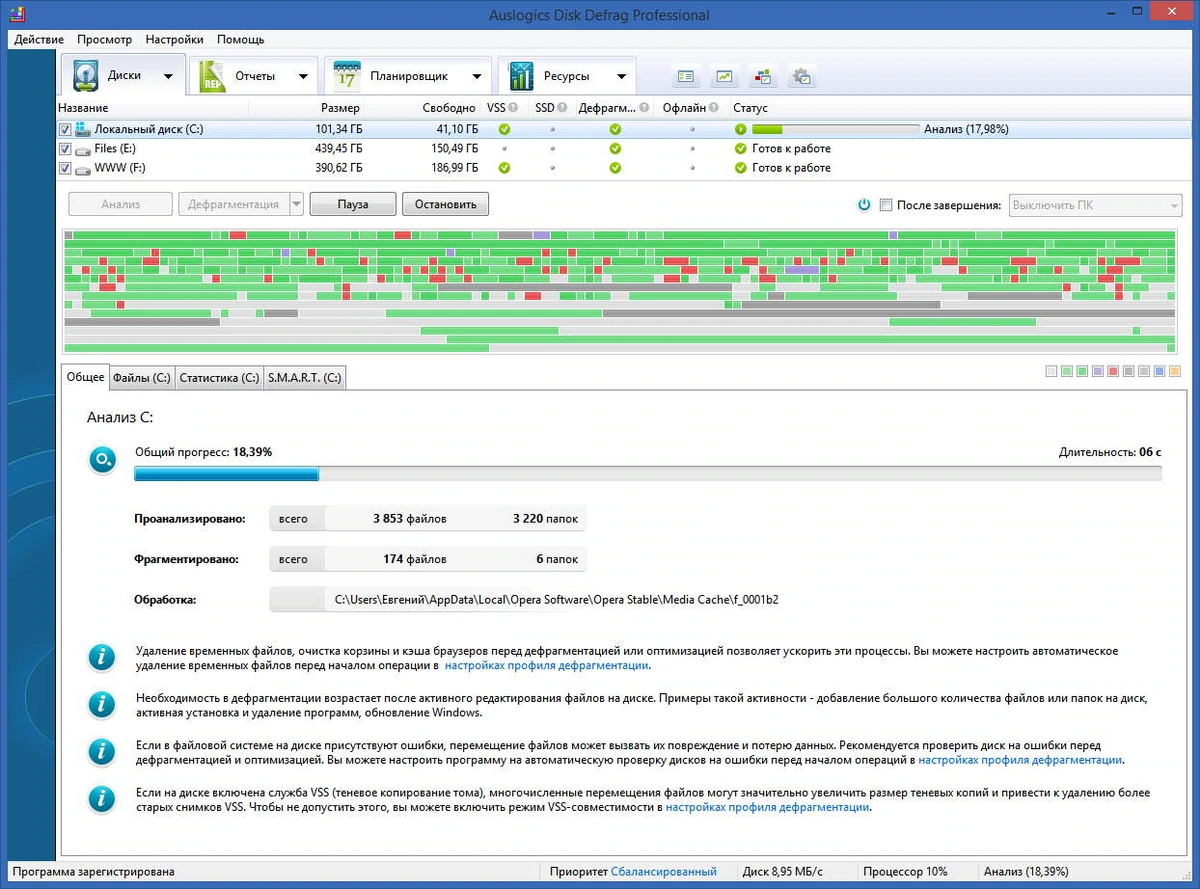Open the Просмотр menu
The image size is (1200, 889).
point(104,39)
